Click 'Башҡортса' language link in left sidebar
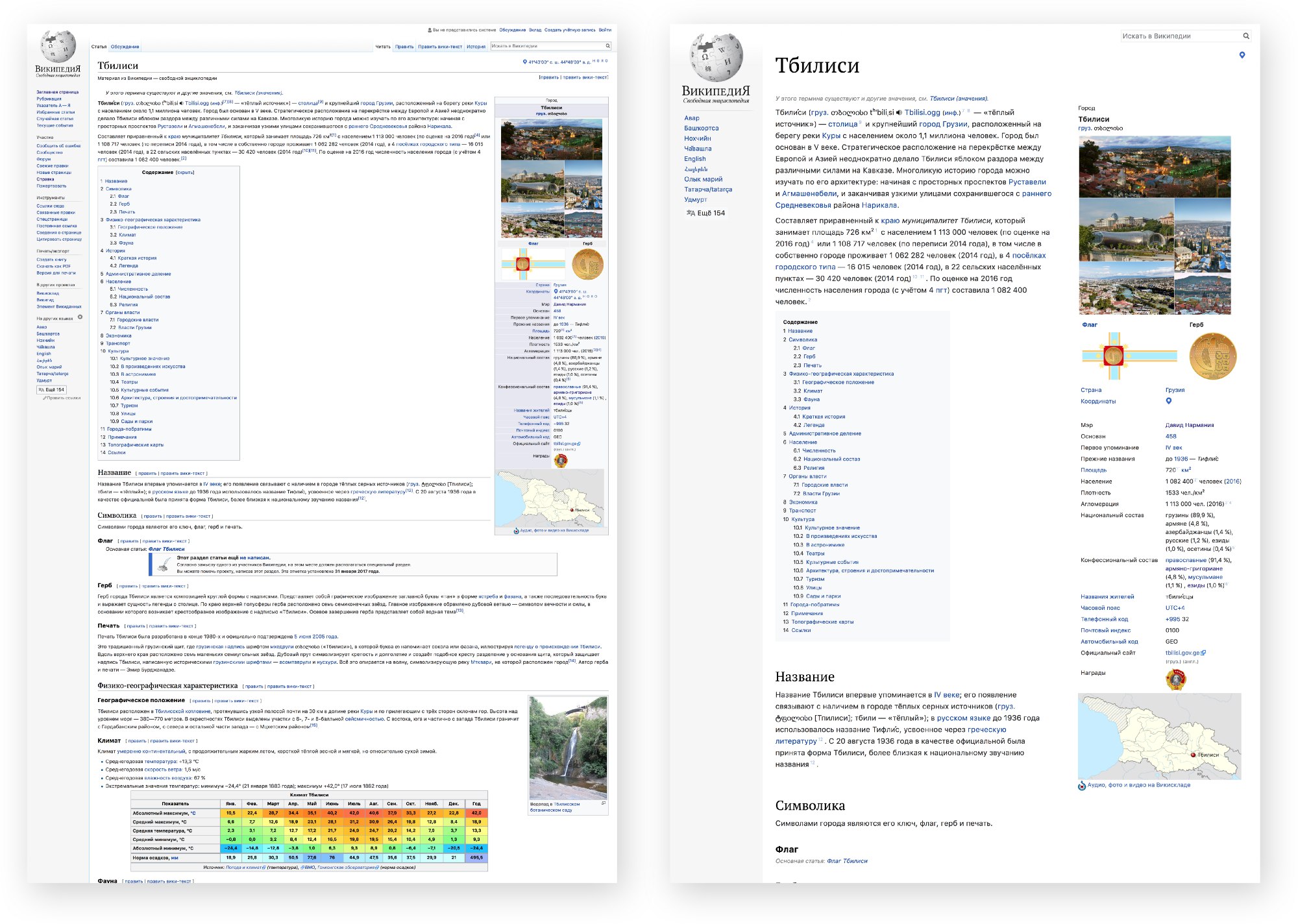This screenshot has height=924, width=1298. pos(48,334)
